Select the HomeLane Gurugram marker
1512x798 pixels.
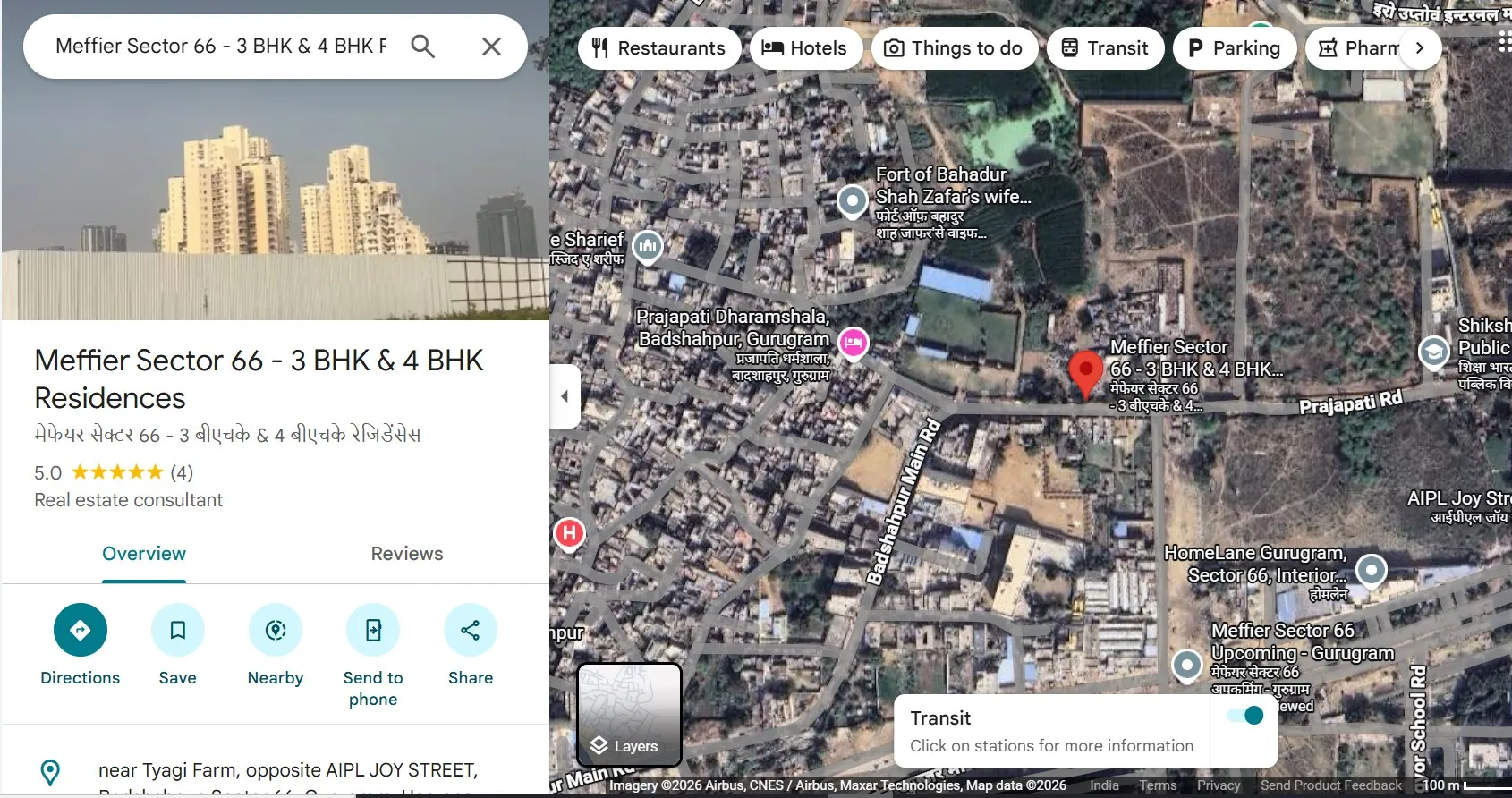point(1371,570)
